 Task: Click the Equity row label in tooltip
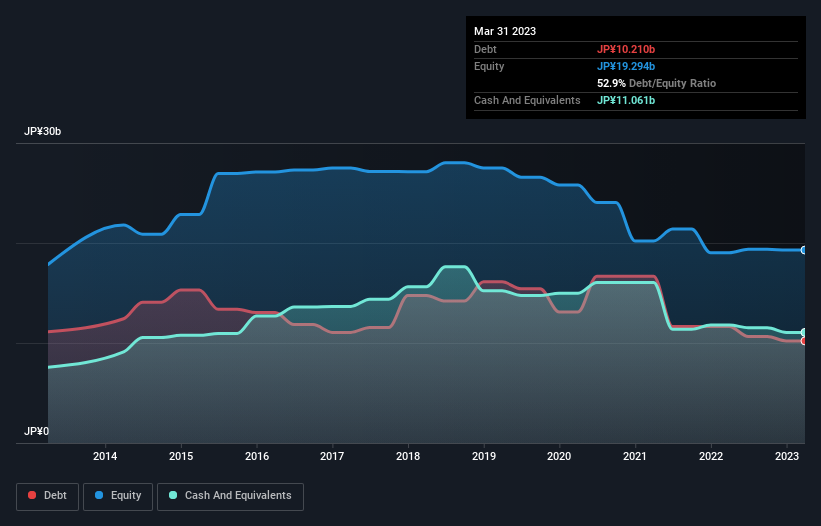coord(489,66)
